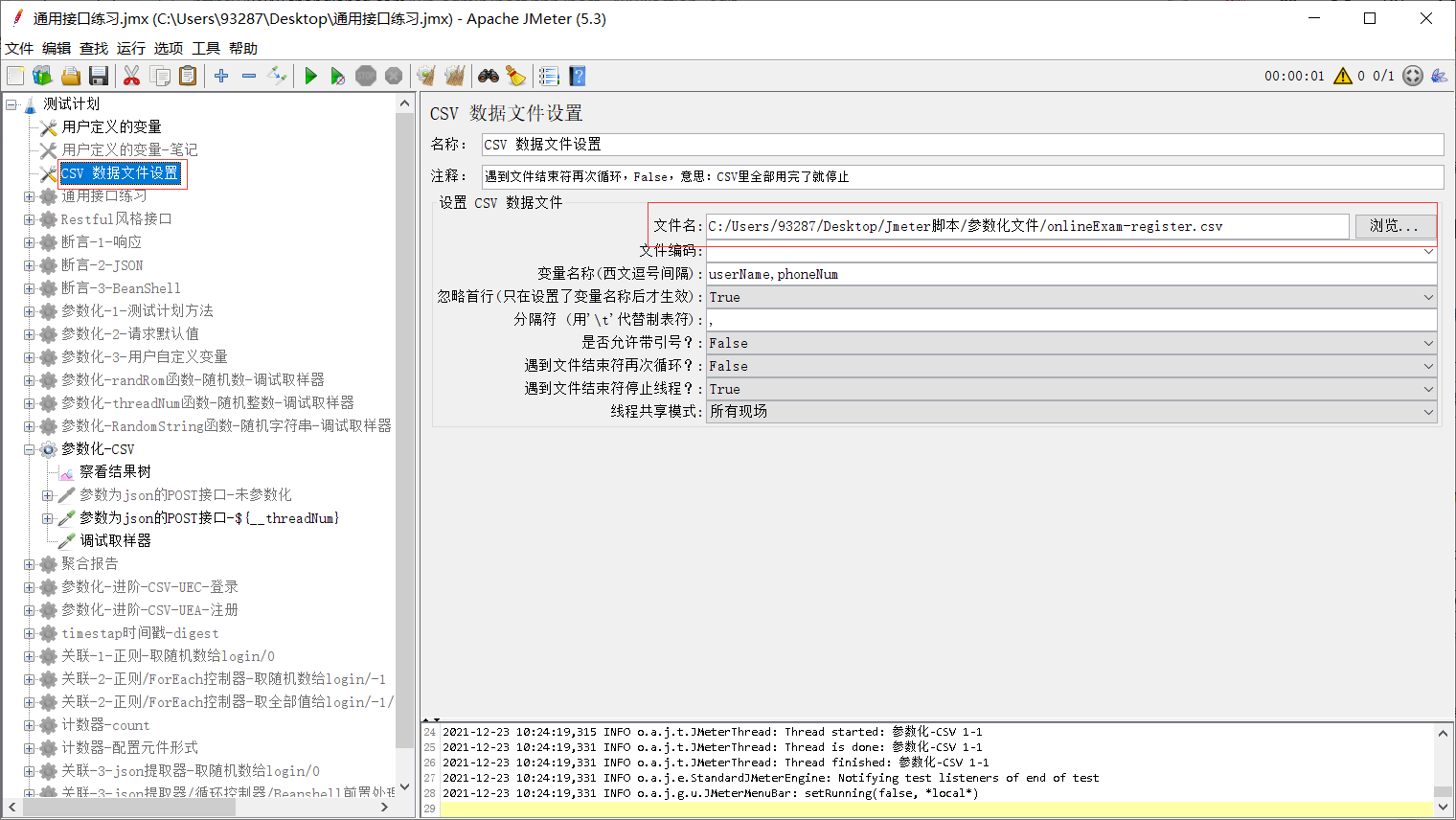Select 计数器-count tree item

[x=105, y=724]
